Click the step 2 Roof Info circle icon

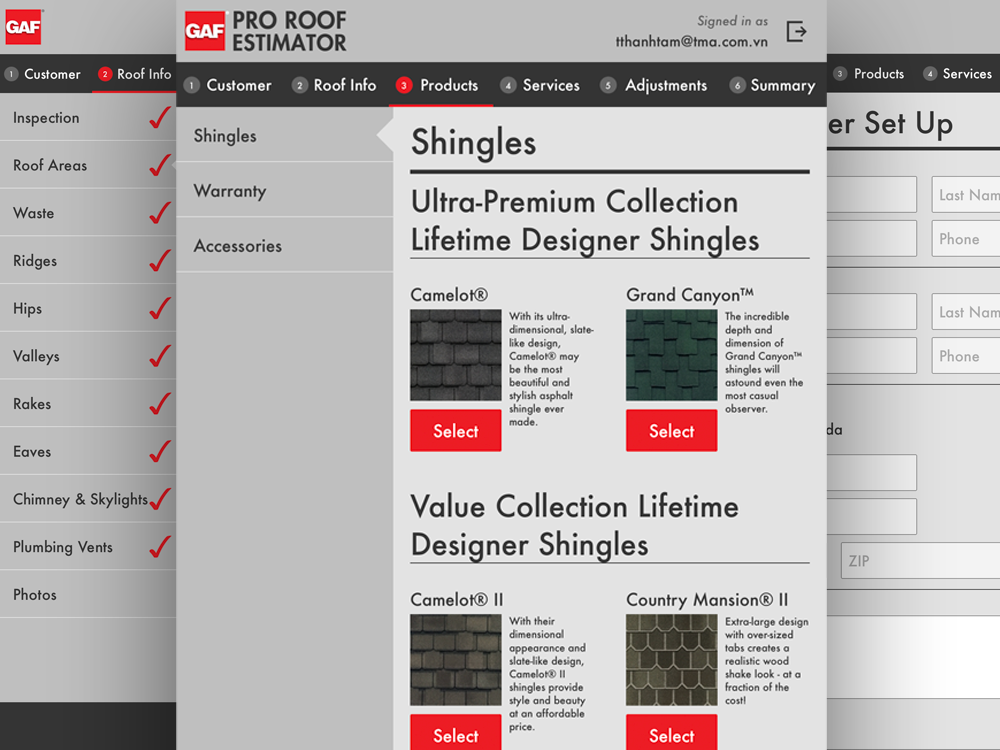(299, 85)
